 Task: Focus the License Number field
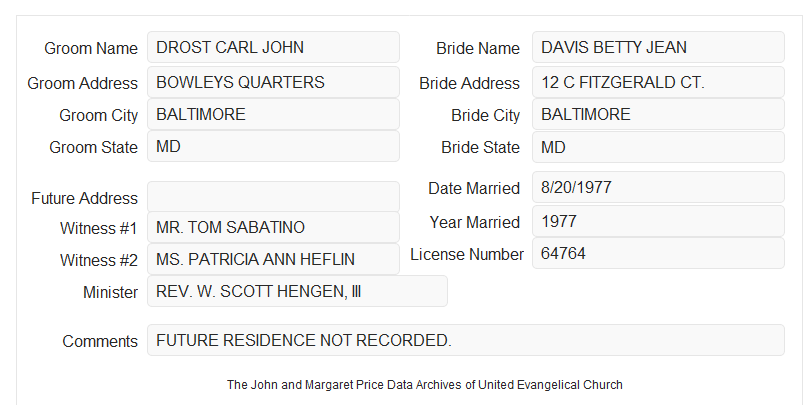658,253
